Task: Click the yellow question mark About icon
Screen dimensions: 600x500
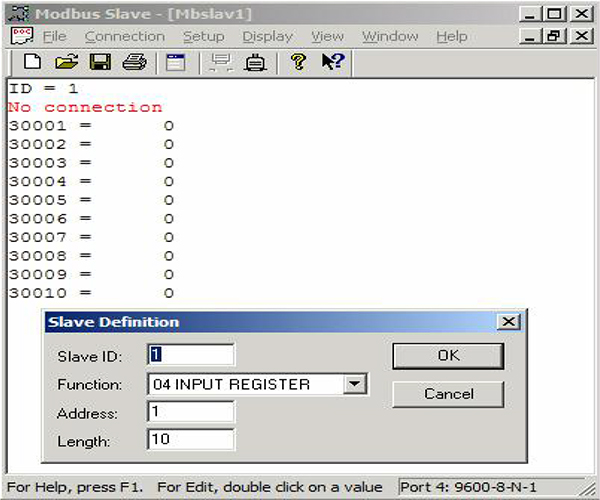Action: [298, 62]
